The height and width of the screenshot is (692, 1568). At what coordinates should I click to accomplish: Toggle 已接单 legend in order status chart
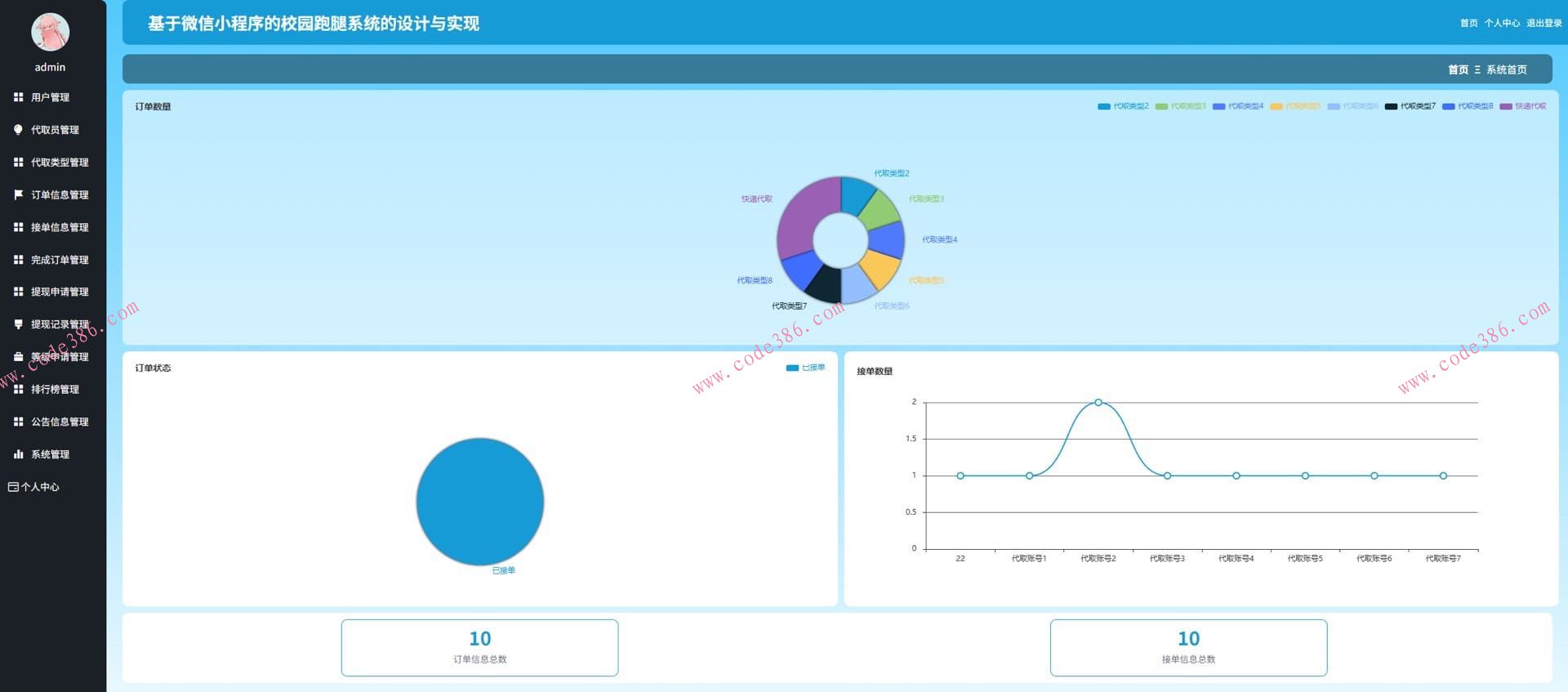(x=805, y=368)
